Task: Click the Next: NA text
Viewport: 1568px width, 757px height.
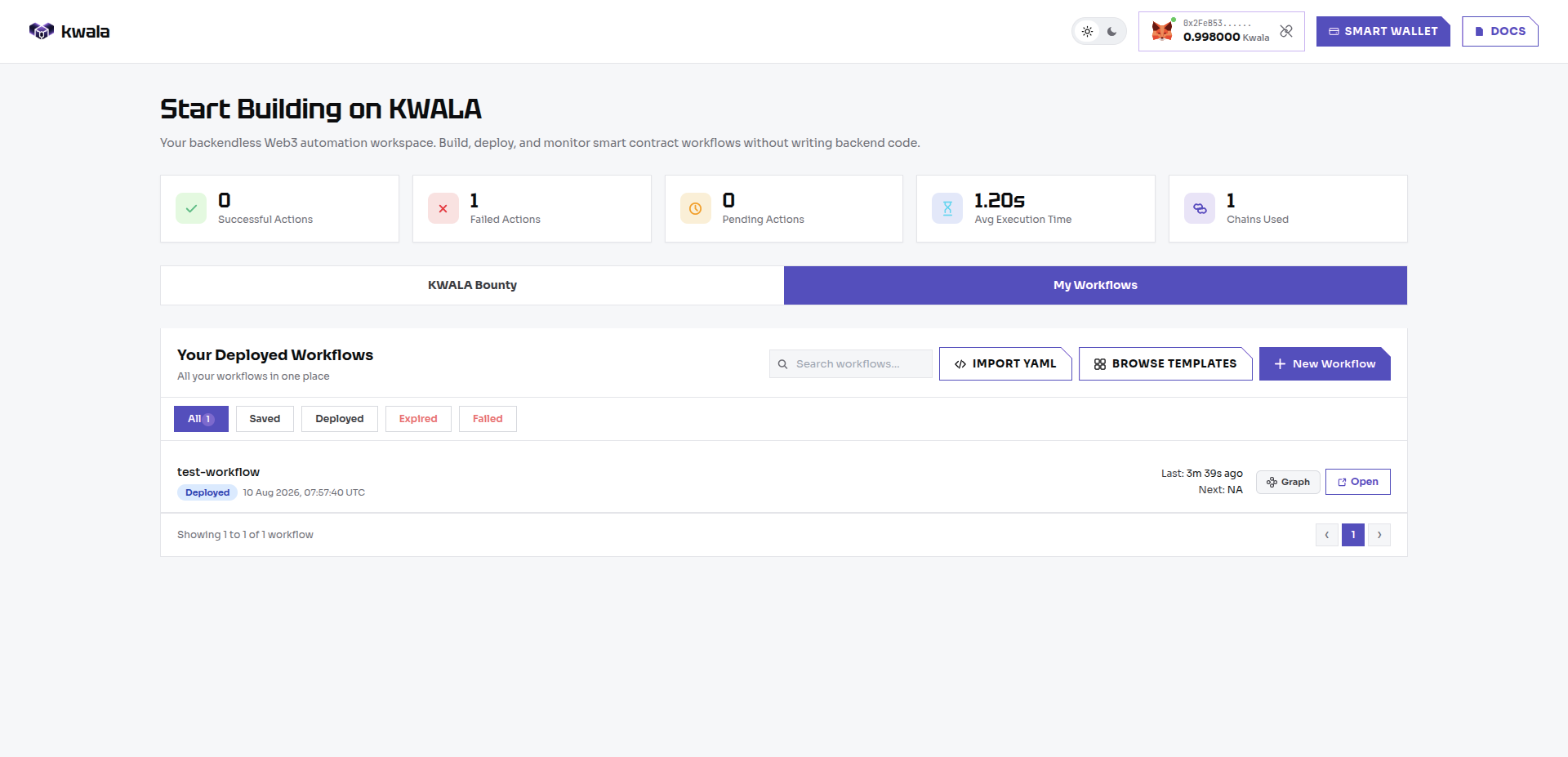Action: pos(1221,490)
